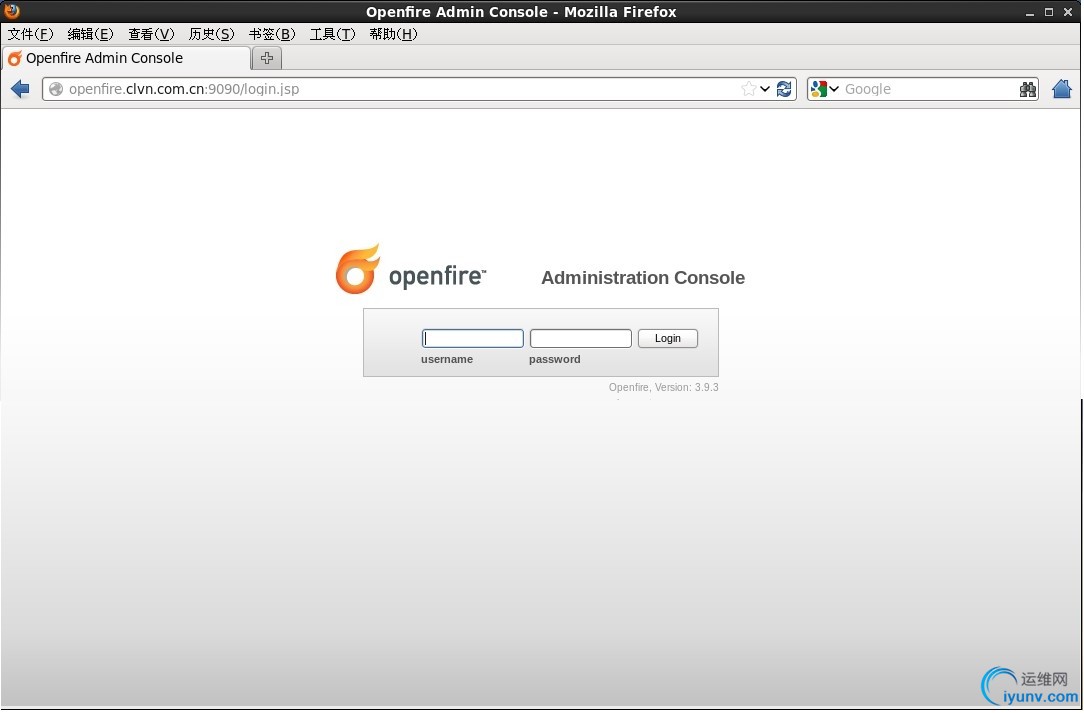This screenshot has width=1084, height=713.
Task: Click the site identity globe icon
Action: [x=56, y=89]
